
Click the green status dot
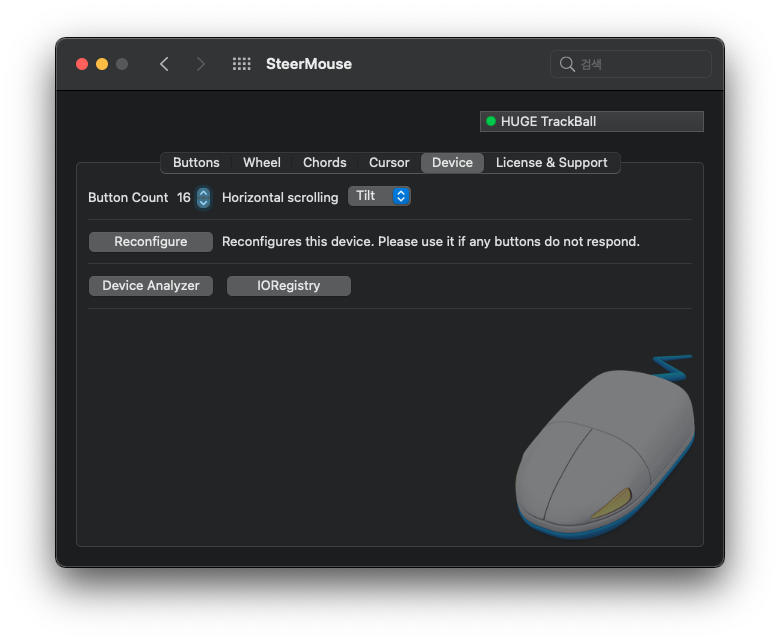point(491,121)
